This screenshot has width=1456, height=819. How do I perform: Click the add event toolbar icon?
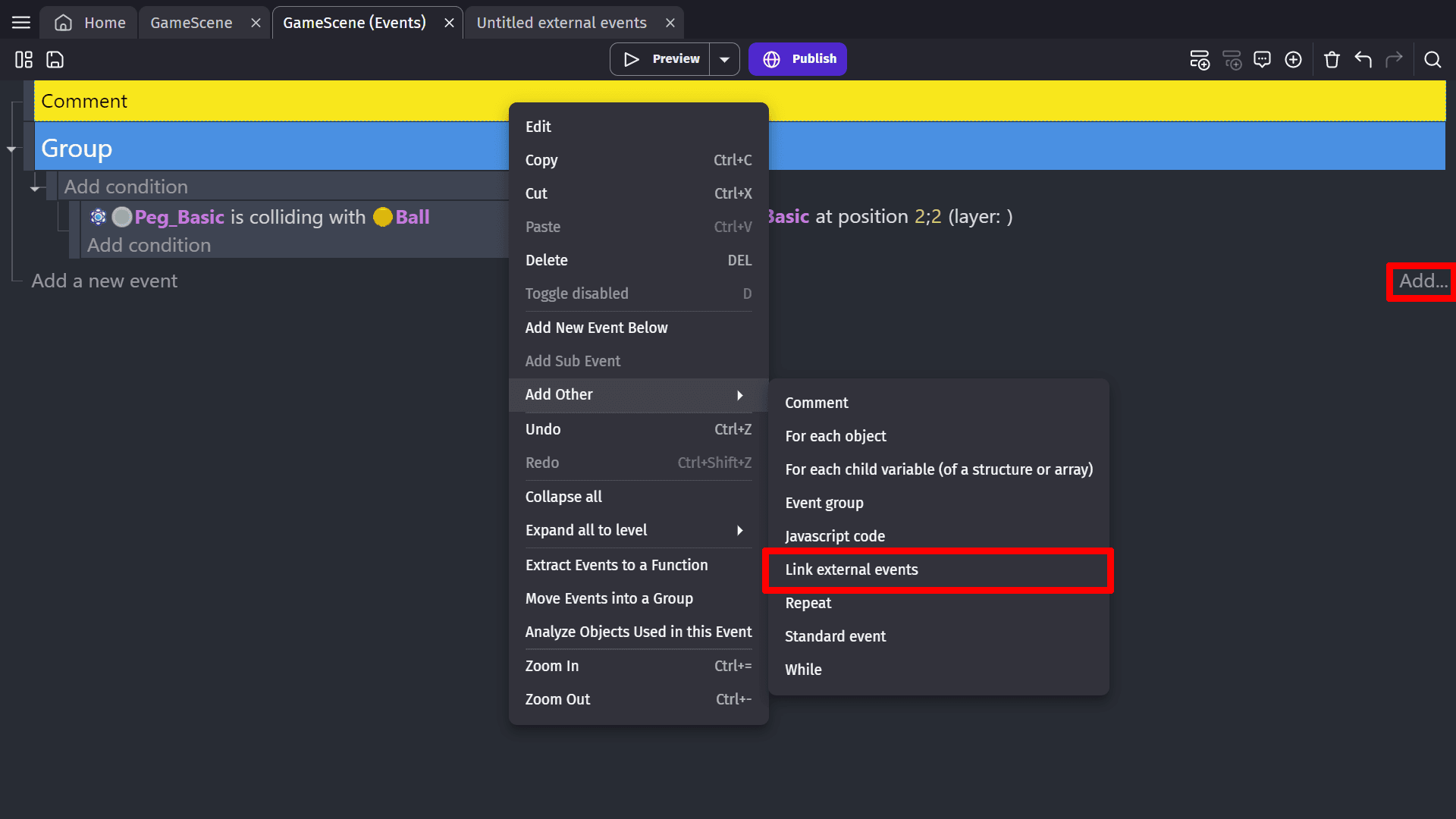point(1199,59)
